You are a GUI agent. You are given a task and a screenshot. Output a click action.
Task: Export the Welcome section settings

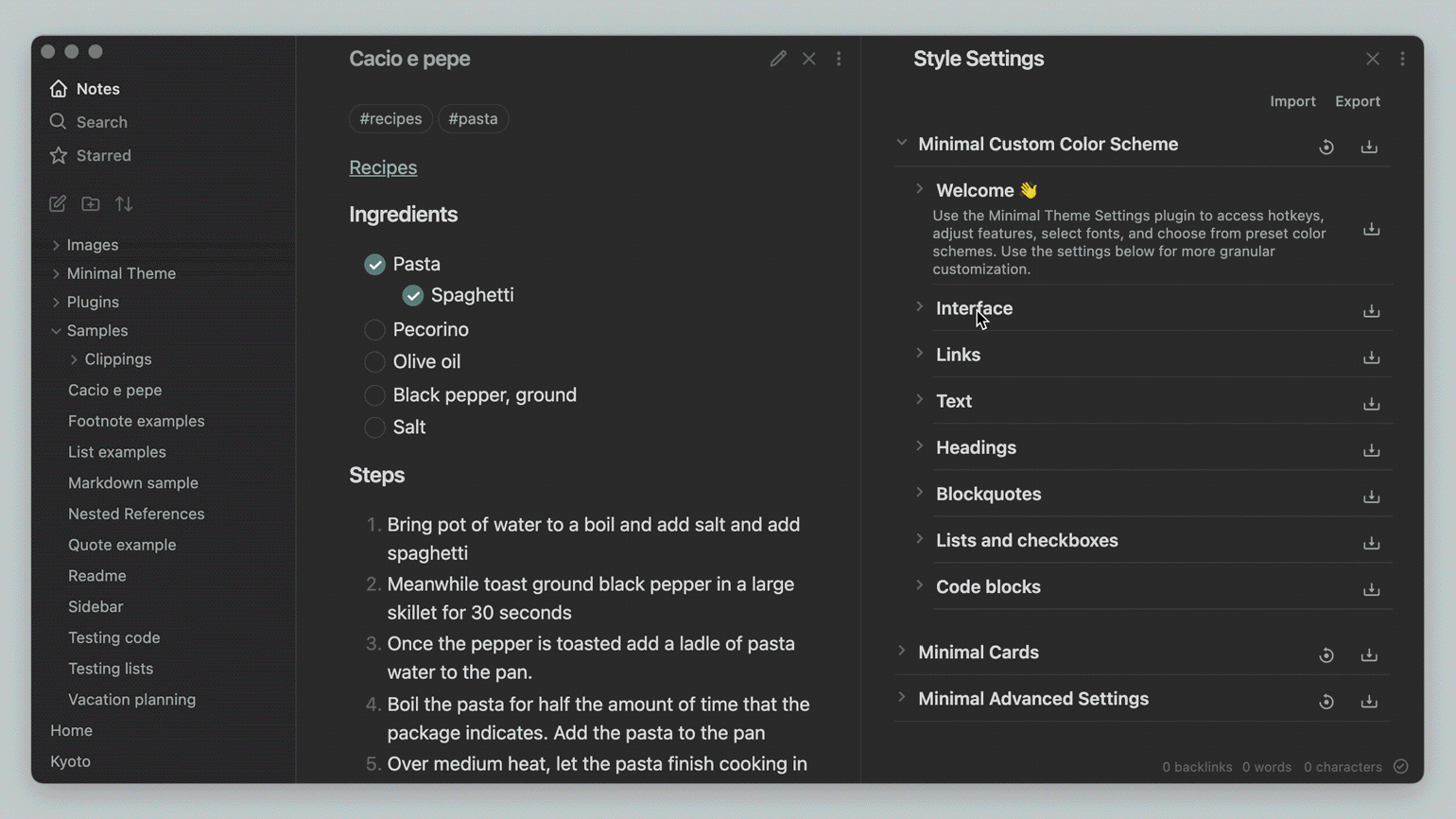[x=1372, y=230]
